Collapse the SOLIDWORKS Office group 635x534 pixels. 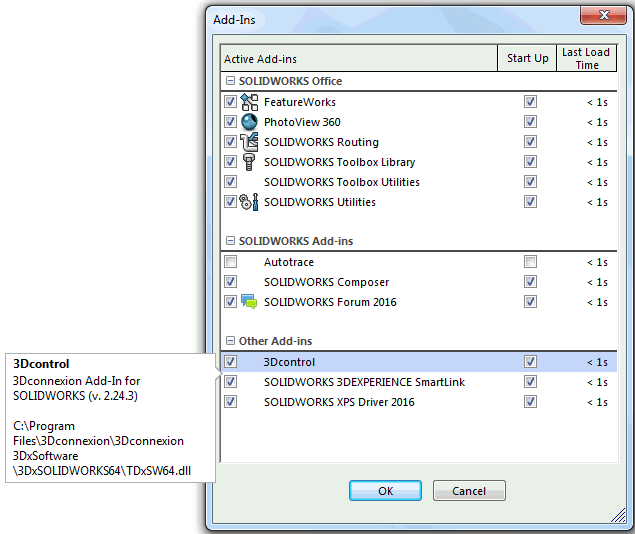tap(230, 81)
